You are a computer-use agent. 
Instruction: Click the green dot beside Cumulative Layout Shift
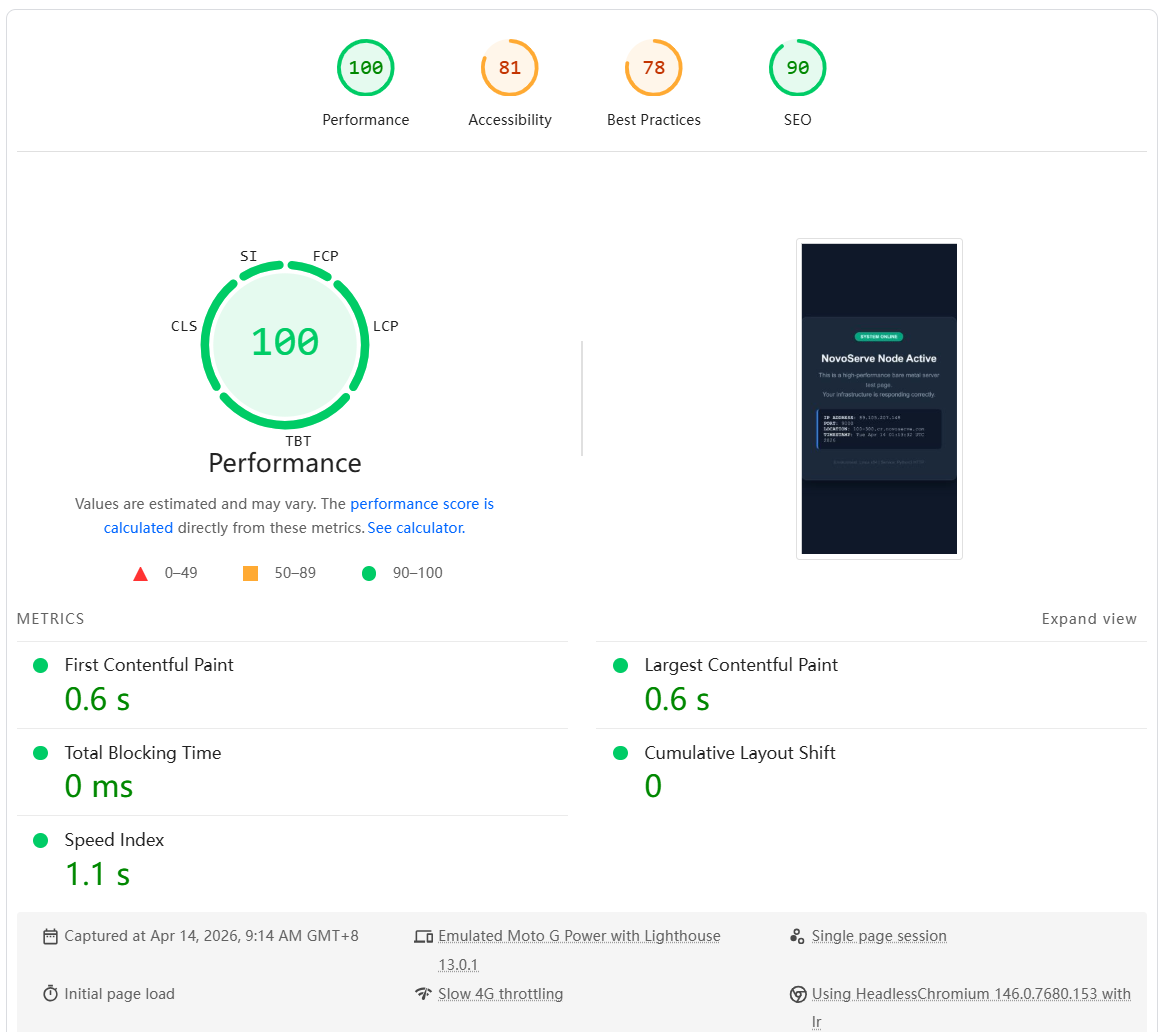[620, 753]
